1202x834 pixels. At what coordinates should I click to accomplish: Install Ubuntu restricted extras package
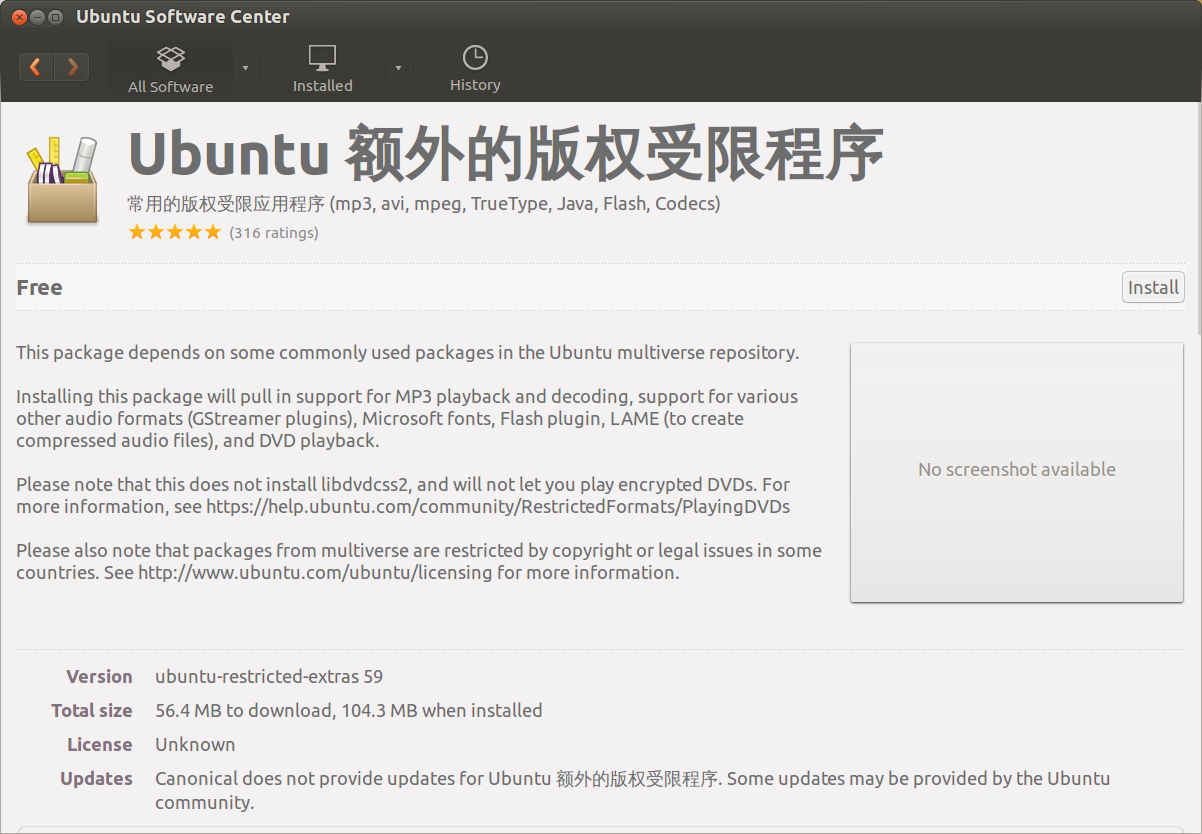pyautogui.click(x=1153, y=287)
